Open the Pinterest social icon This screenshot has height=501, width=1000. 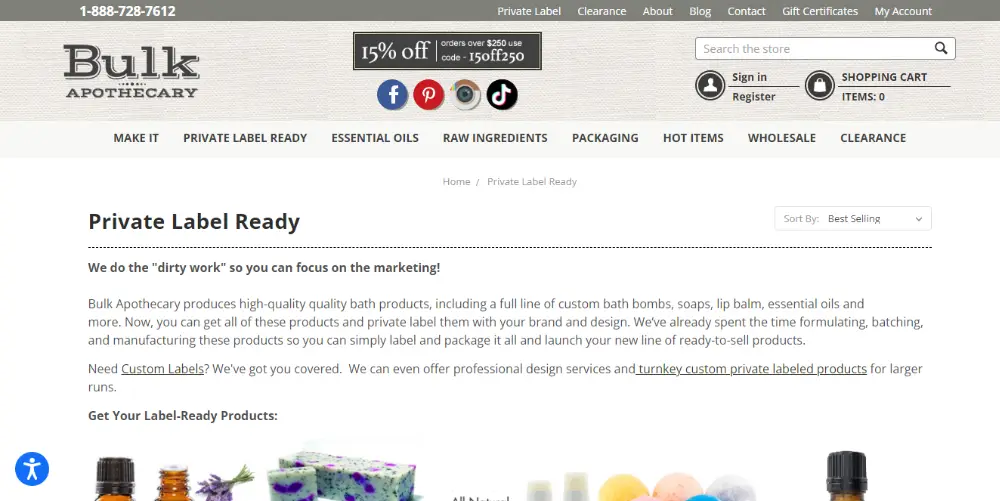tap(429, 95)
